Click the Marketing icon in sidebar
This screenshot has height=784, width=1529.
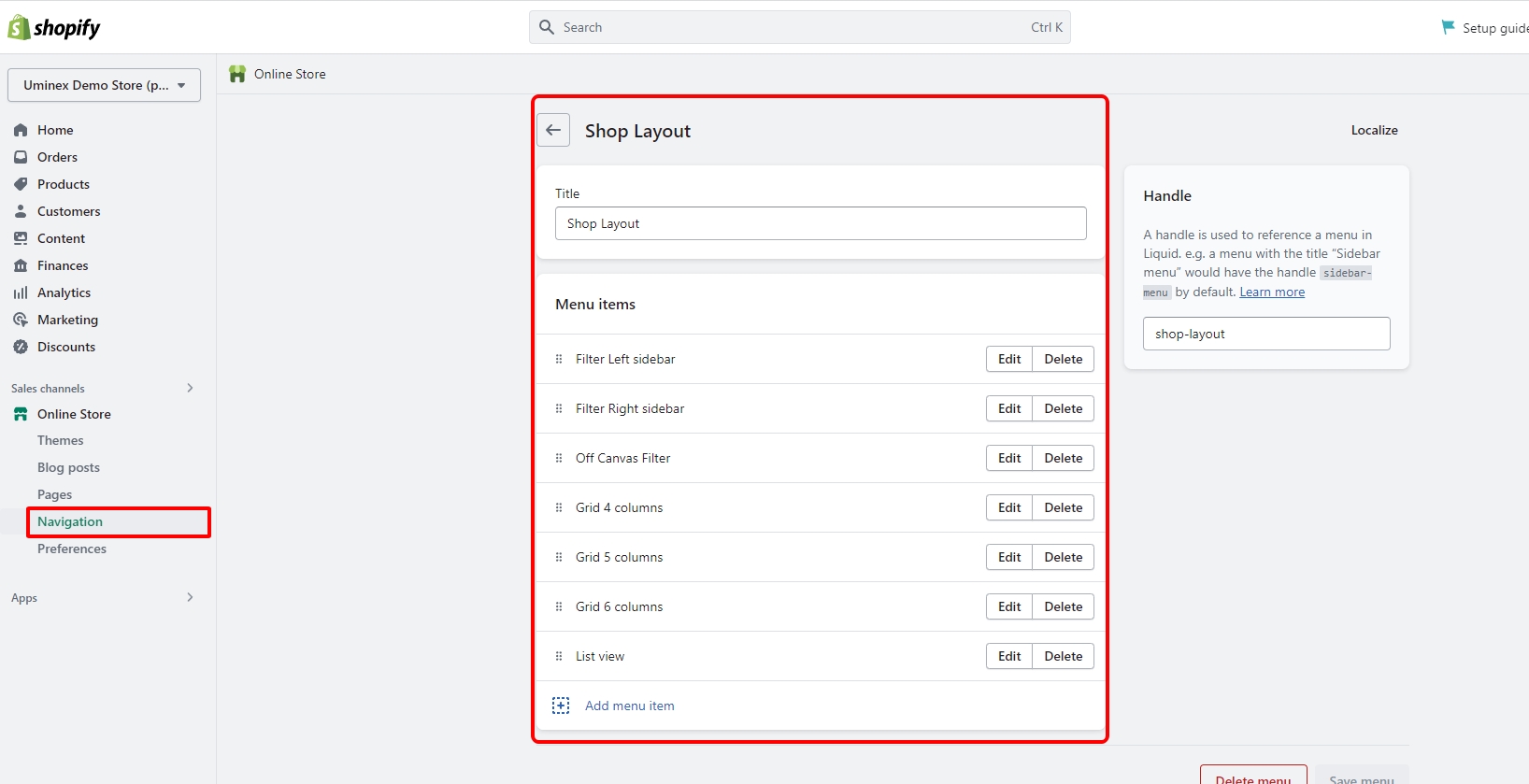(21, 320)
